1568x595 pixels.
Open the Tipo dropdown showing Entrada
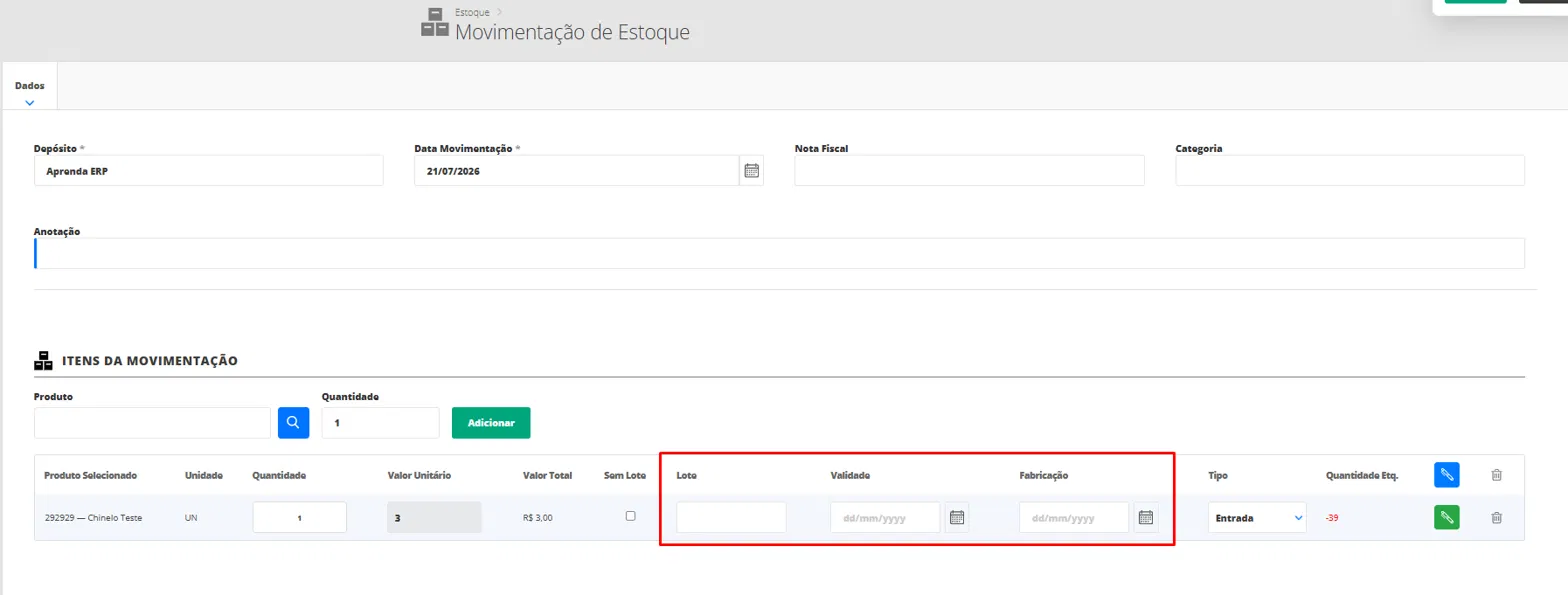pyautogui.click(x=1257, y=518)
